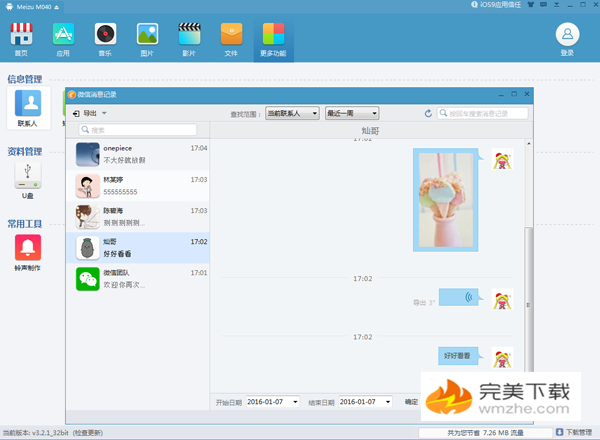Click the message record search field
Image resolution: width=600 pixels, height=440 pixels.
coord(483,113)
